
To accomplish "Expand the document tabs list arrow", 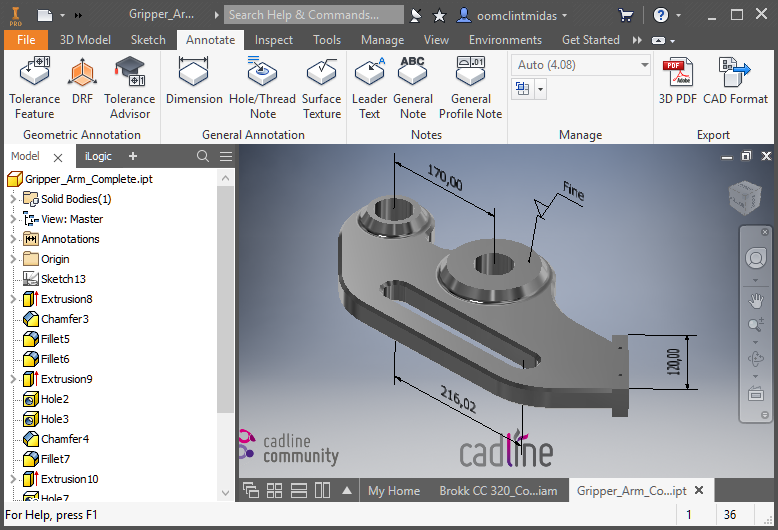I will click(x=347, y=491).
